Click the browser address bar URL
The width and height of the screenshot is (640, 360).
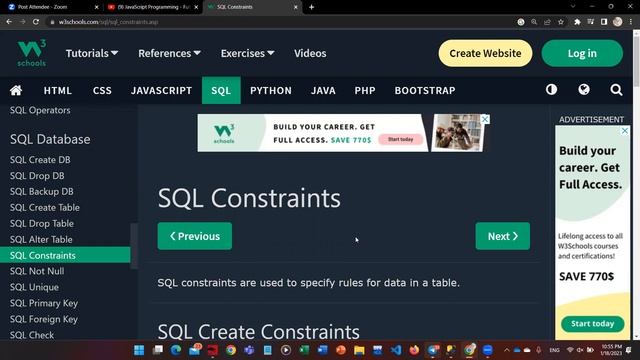108,22
